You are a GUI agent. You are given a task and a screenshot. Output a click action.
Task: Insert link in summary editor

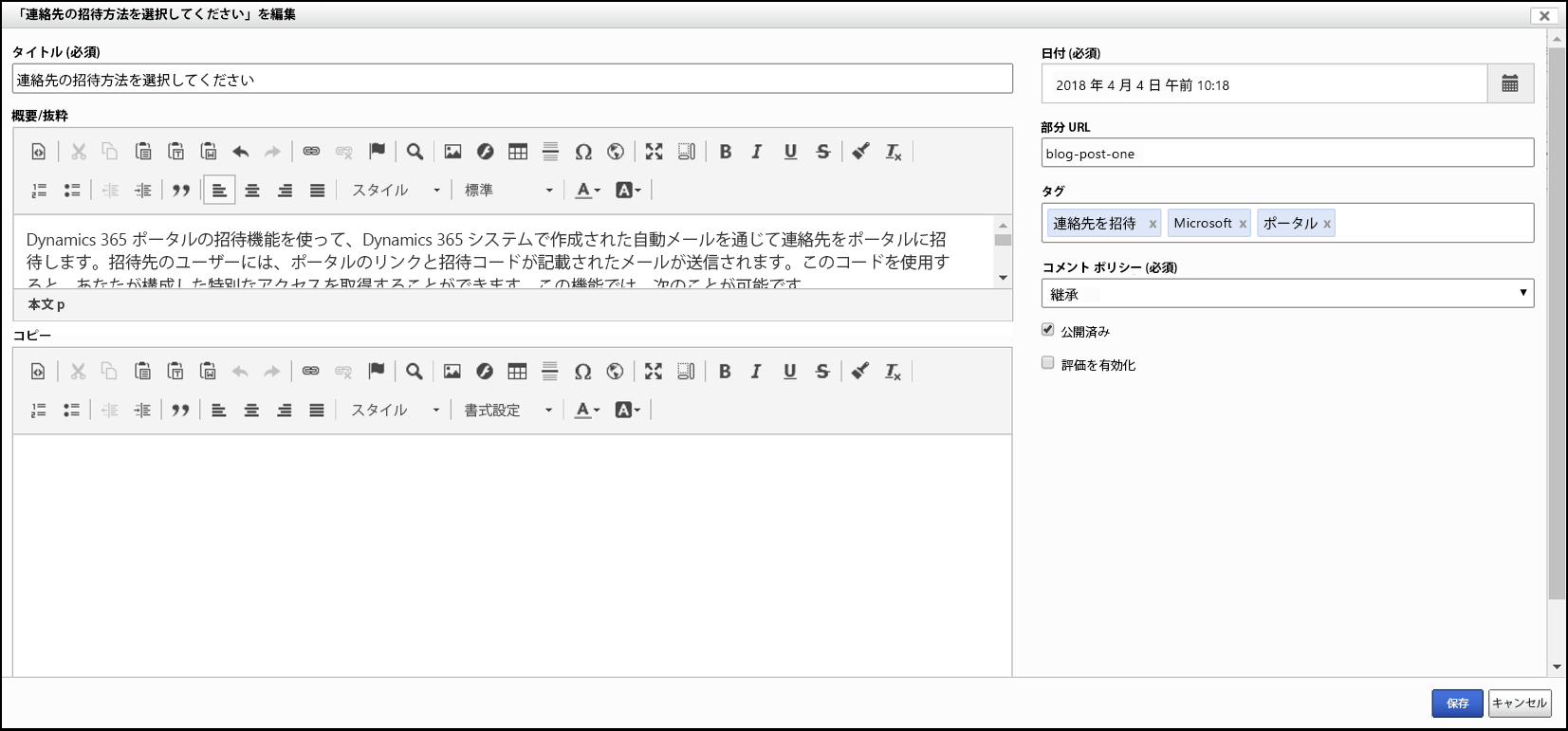[x=311, y=152]
